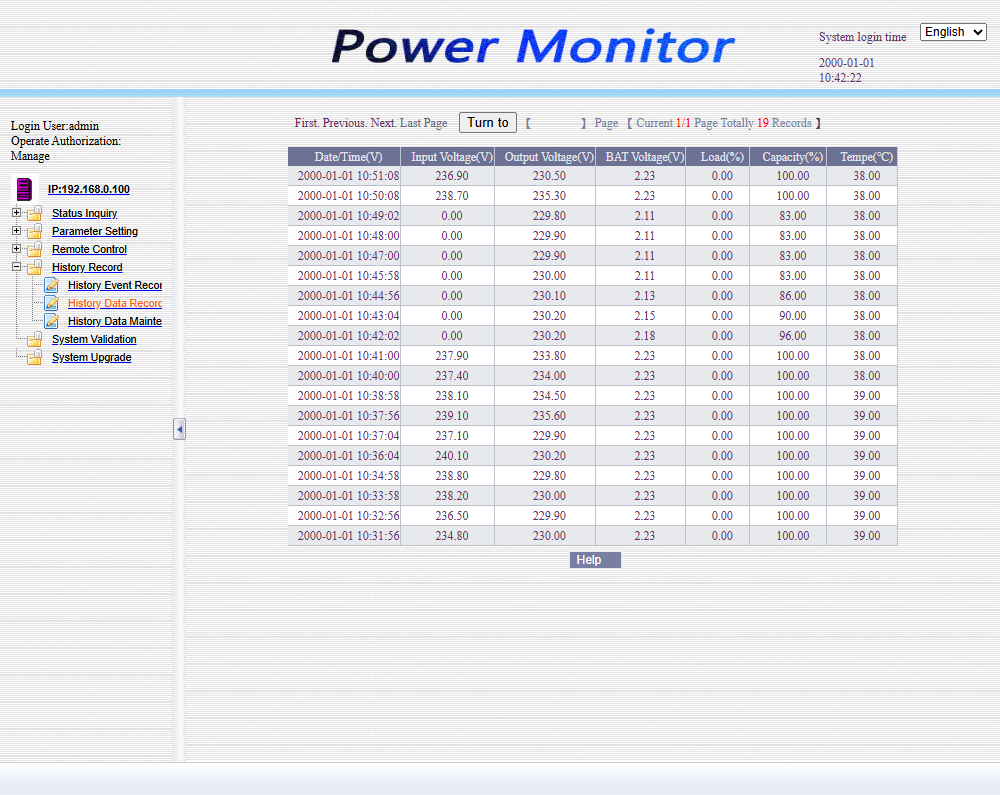Open the History Data Record page
This screenshot has height=795, width=1000.
114,304
